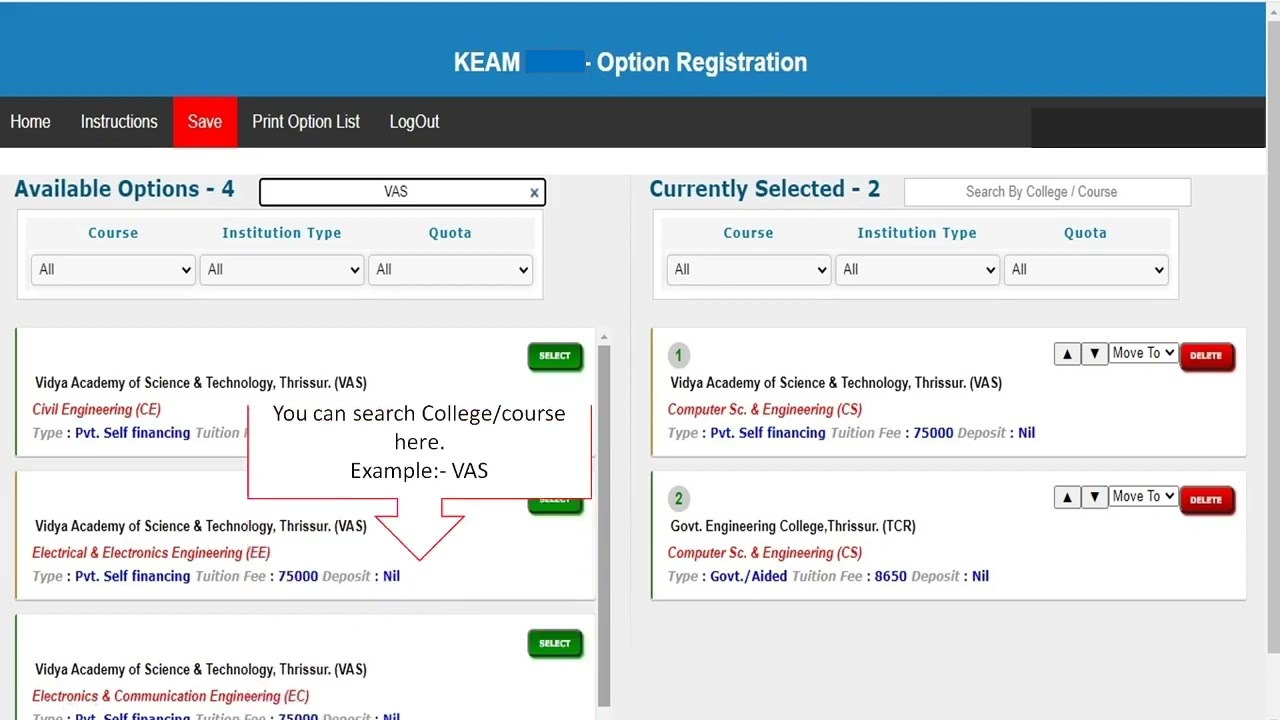
Task: Delete option 1 Vidya Academy Computer Science
Action: (1206, 356)
